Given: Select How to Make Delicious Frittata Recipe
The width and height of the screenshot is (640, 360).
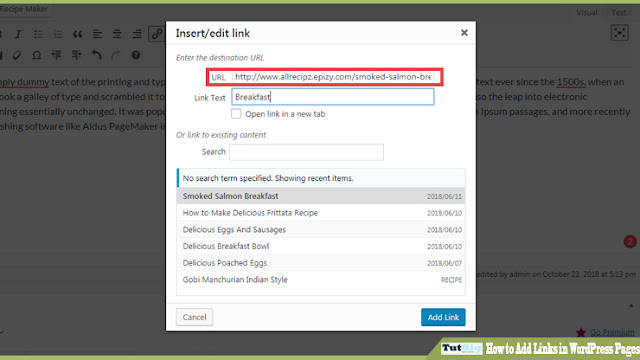Looking at the screenshot, I should [321, 213].
